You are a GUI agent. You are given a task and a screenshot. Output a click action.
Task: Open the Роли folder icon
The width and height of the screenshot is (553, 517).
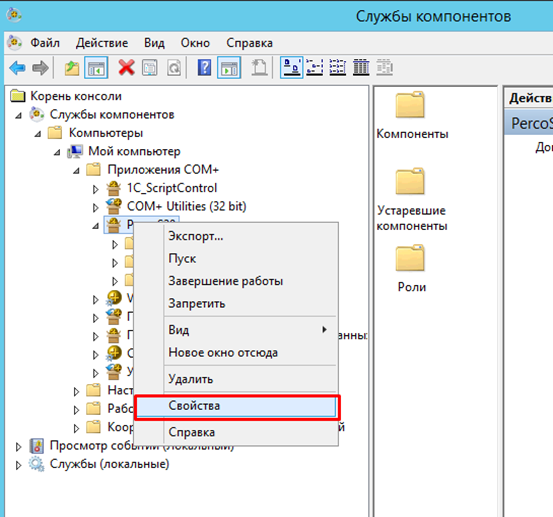409,258
